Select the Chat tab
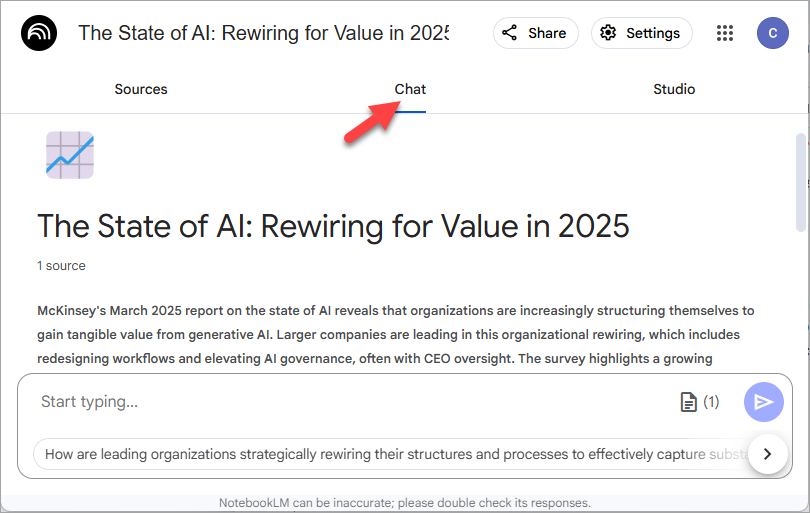The width and height of the screenshot is (810, 513). (410, 89)
